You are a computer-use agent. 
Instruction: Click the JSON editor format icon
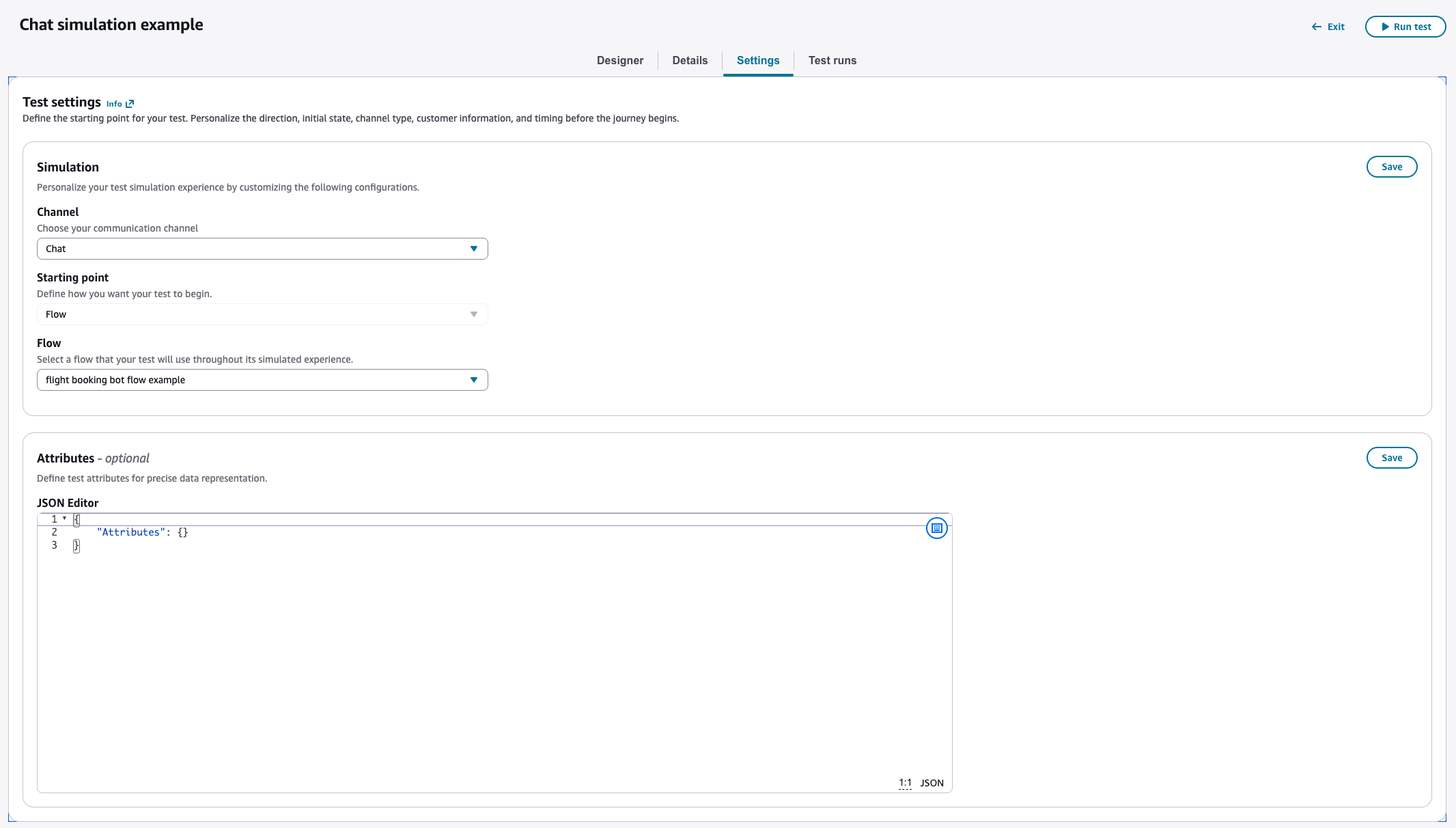(x=936, y=528)
